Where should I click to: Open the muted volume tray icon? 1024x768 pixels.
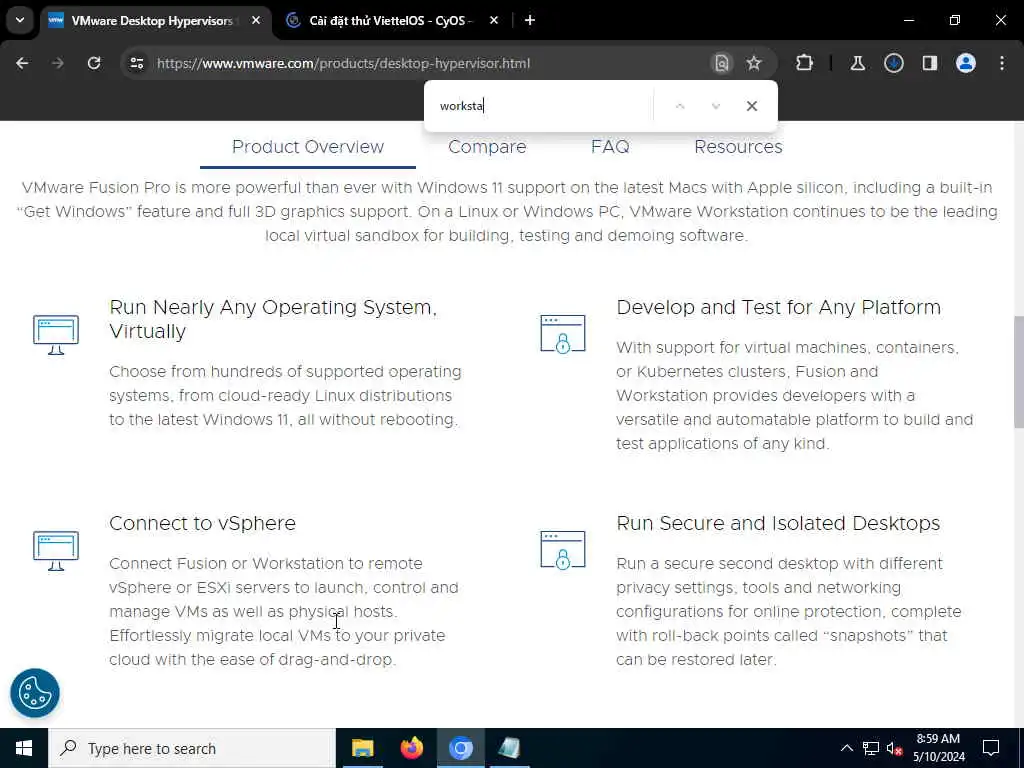(895, 749)
